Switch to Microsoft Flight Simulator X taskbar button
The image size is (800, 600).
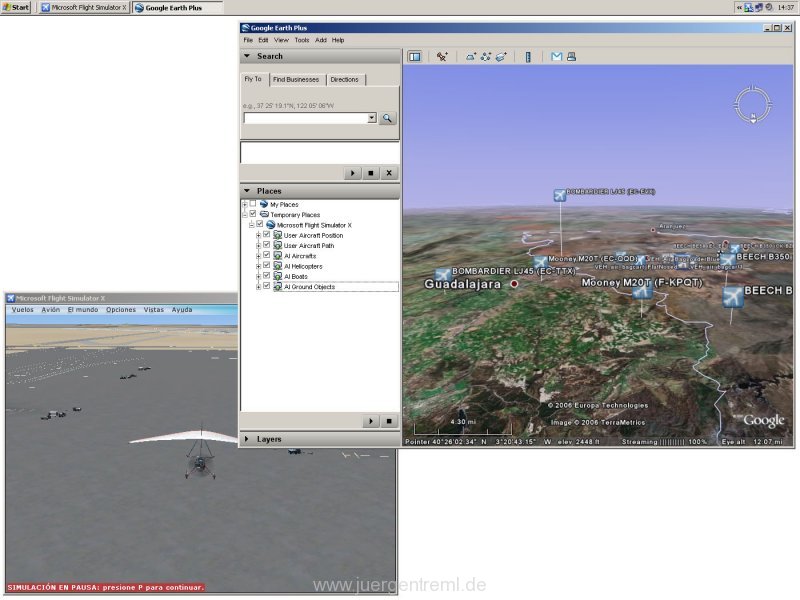84,8
